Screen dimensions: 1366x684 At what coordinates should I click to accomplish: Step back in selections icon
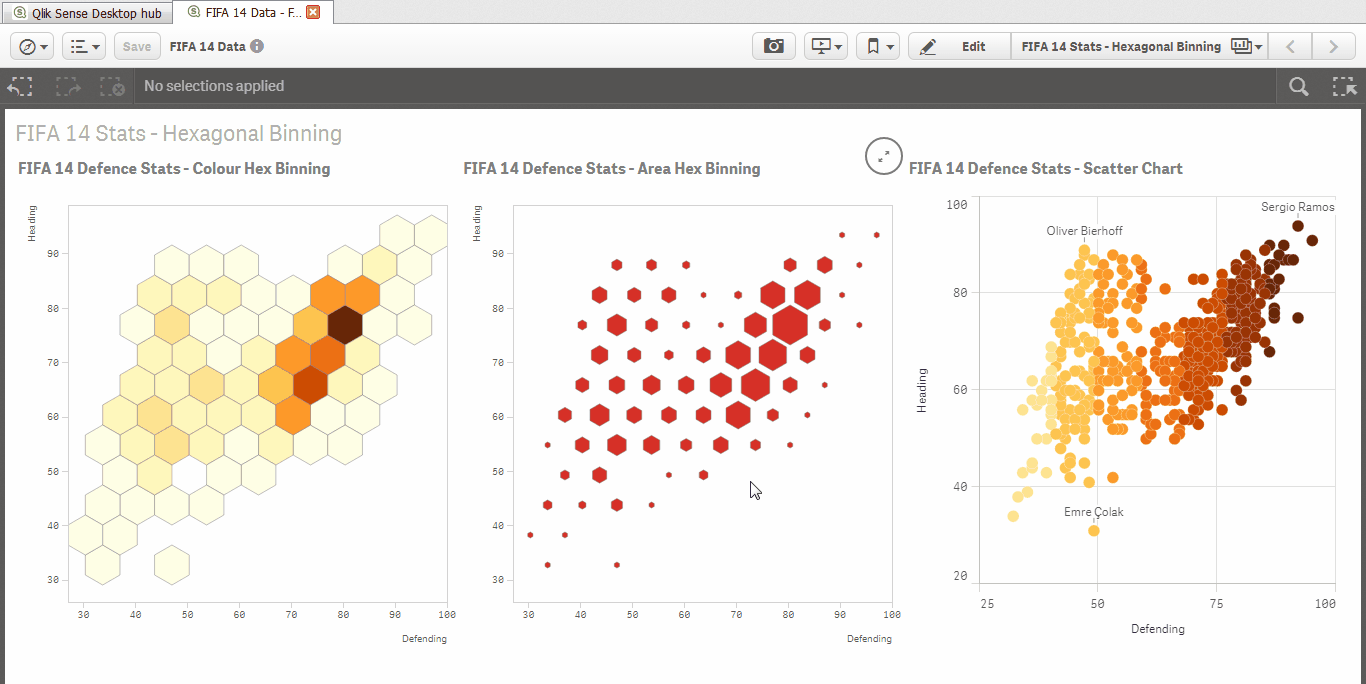(x=20, y=86)
